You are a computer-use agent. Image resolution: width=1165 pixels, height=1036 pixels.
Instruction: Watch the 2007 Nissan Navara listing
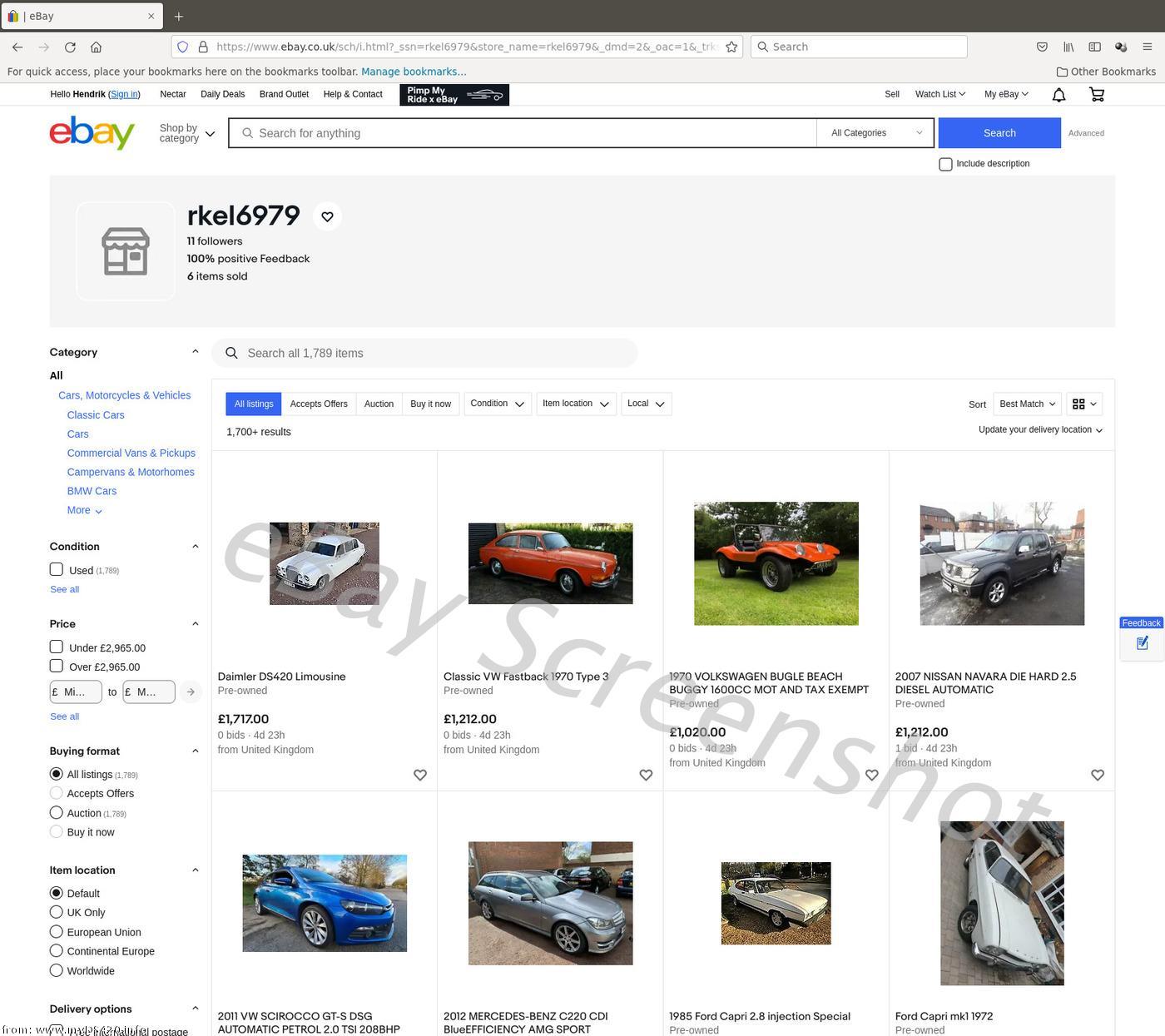pyautogui.click(x=1097, y=775)
